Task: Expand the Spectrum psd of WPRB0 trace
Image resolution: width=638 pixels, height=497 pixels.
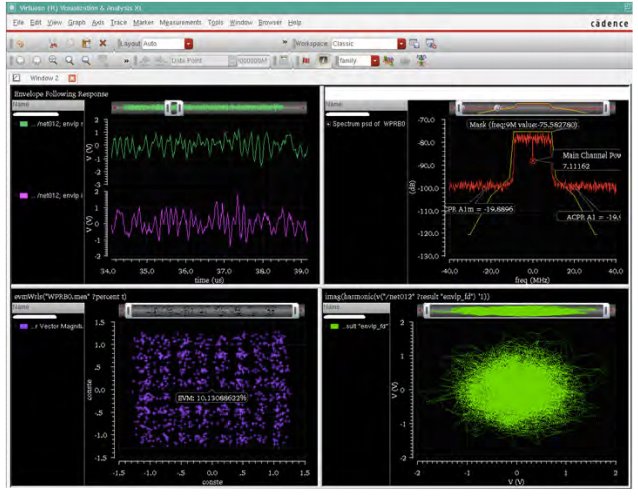Action: click(x=328, y=124)
